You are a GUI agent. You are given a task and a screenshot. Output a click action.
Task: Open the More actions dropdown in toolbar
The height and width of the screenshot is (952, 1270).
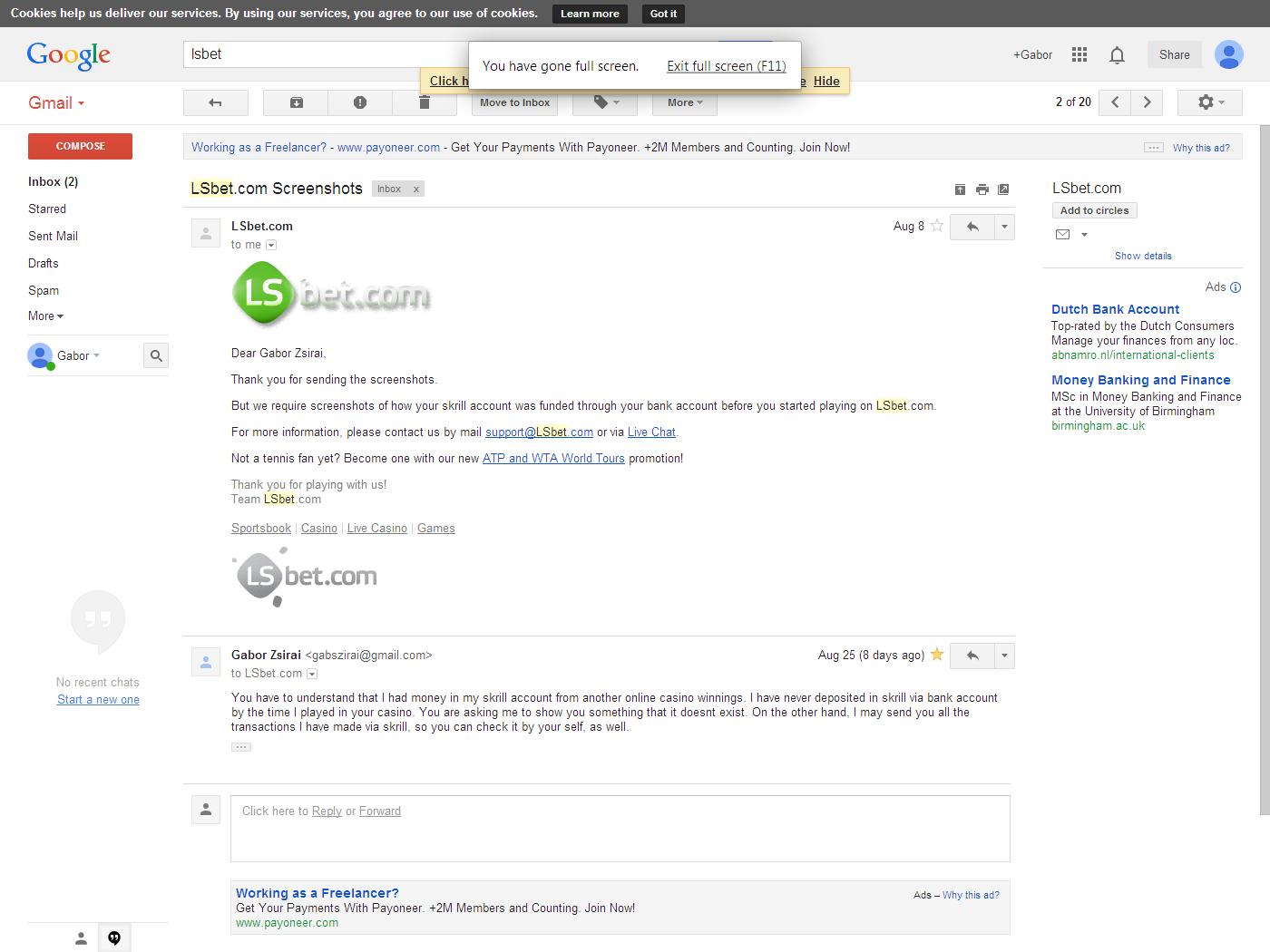685,102
